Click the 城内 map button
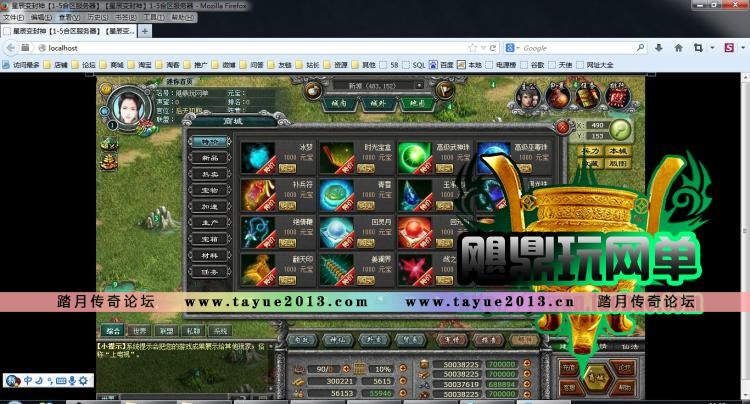The height and width of the screenshot is (404, 750). 339,103
